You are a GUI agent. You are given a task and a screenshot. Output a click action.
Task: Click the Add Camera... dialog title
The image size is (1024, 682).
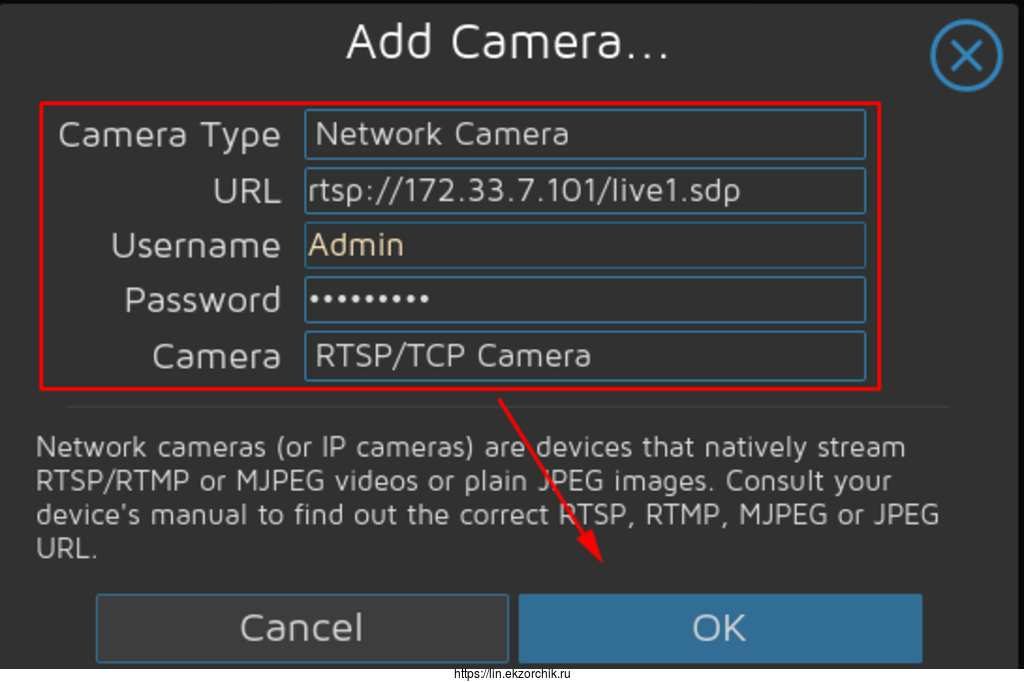point(508,43)
